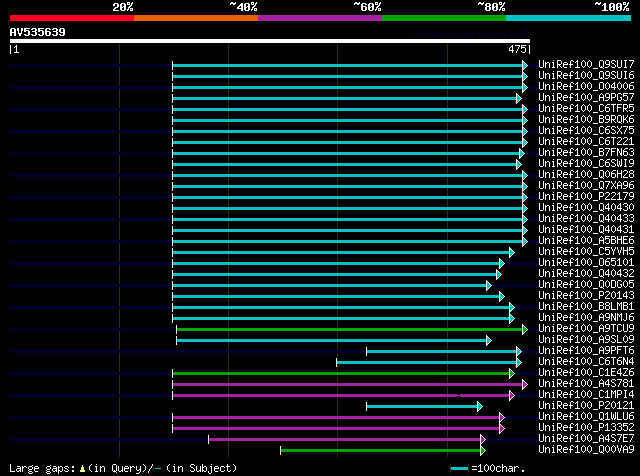Screen dimensions: 640x476
Task: Select the UniRef100_B8LMB1 label
Action: (x=586, y=307)
